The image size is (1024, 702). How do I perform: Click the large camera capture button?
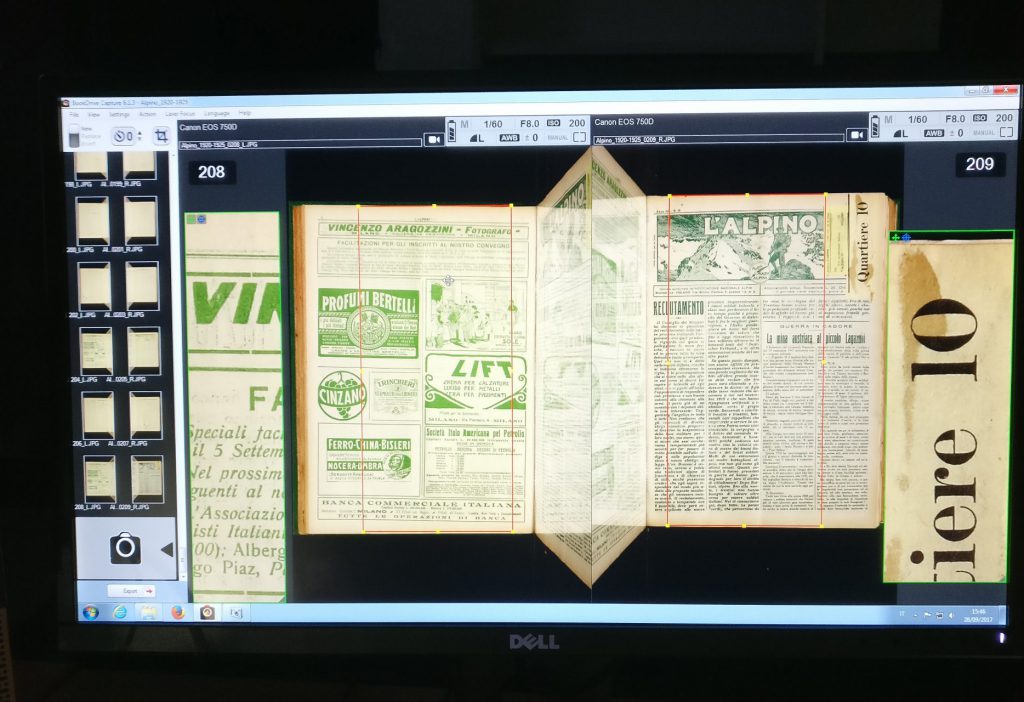(125, 548)
